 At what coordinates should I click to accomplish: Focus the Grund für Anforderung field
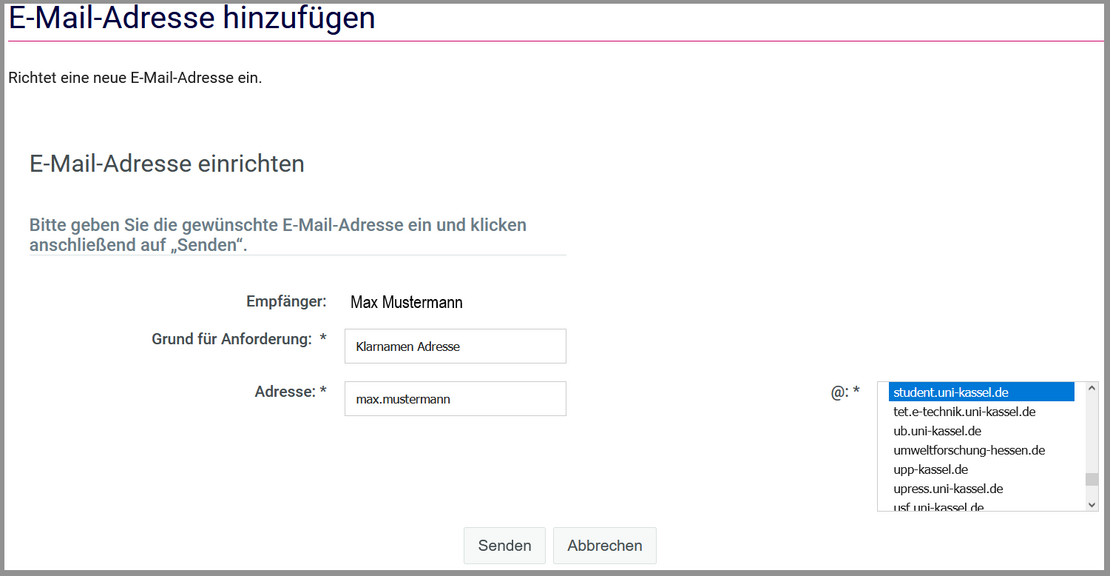455,346
